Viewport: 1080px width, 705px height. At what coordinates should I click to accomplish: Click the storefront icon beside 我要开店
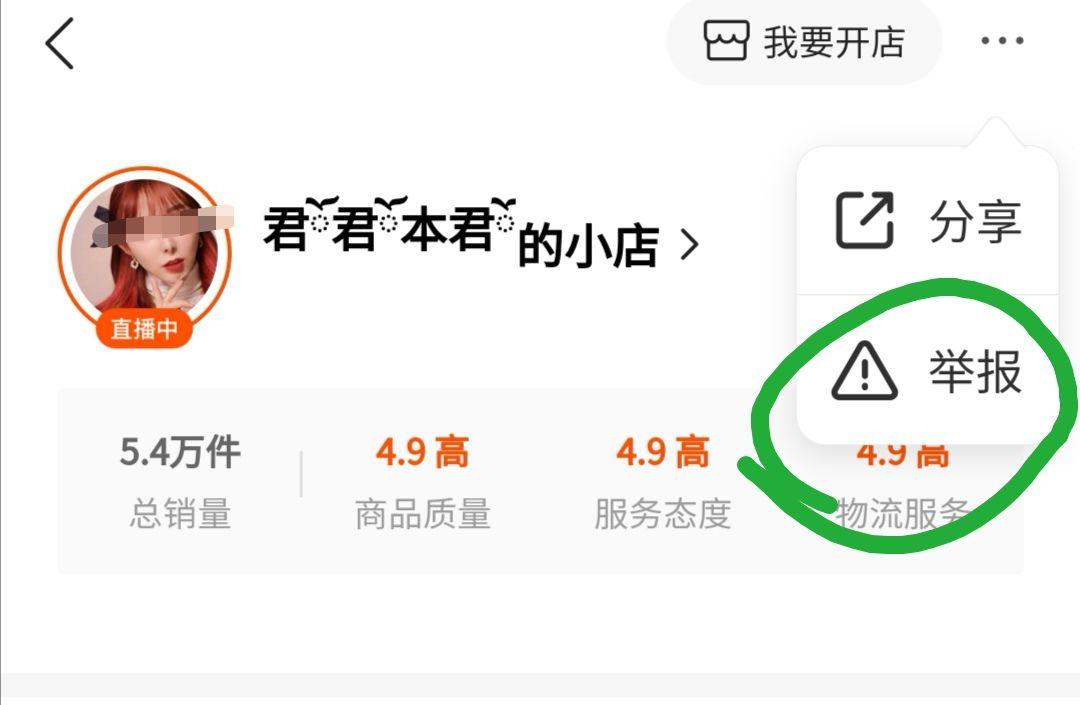coord(726,40)
